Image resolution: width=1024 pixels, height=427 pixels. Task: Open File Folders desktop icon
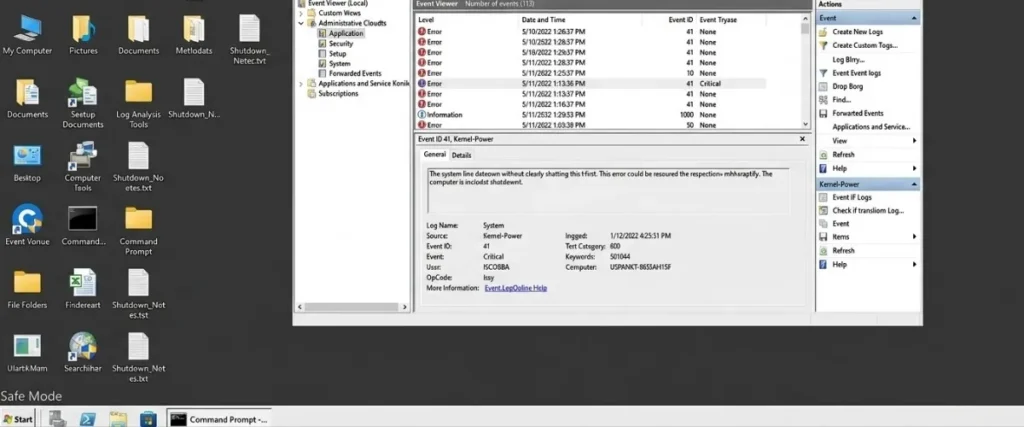(x=27, y=289)
